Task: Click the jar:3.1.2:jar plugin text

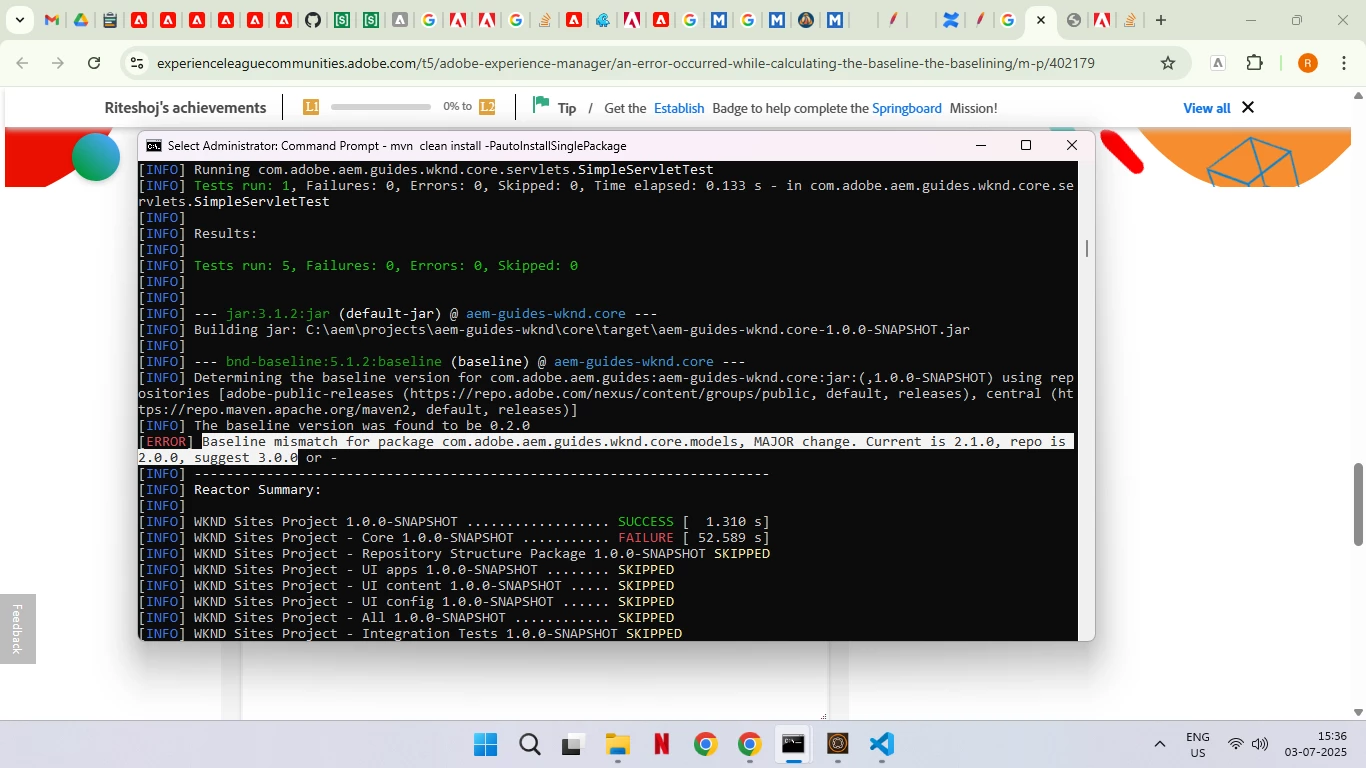Action: pyautogui.click(x=278, y=314)
